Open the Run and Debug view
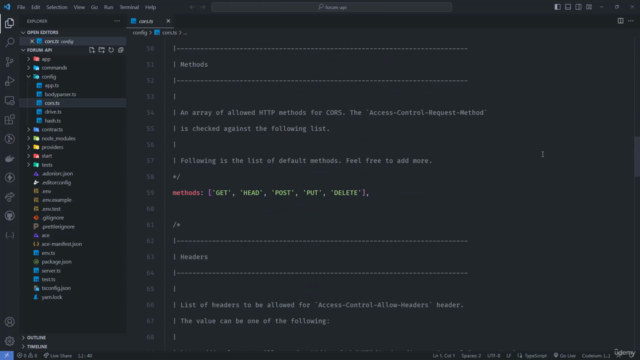Screen dimensions: 640x360 9,81
